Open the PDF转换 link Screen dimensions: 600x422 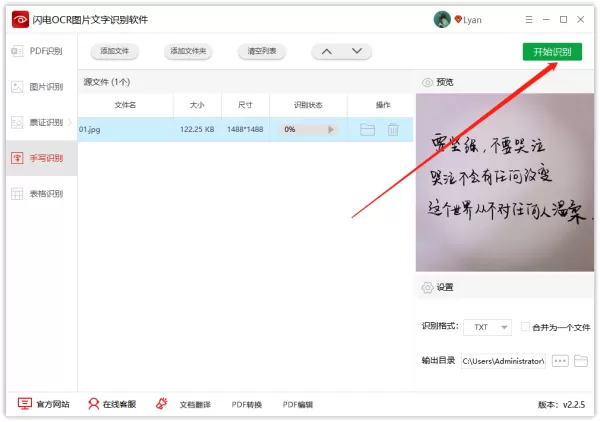tap(247, 405)
